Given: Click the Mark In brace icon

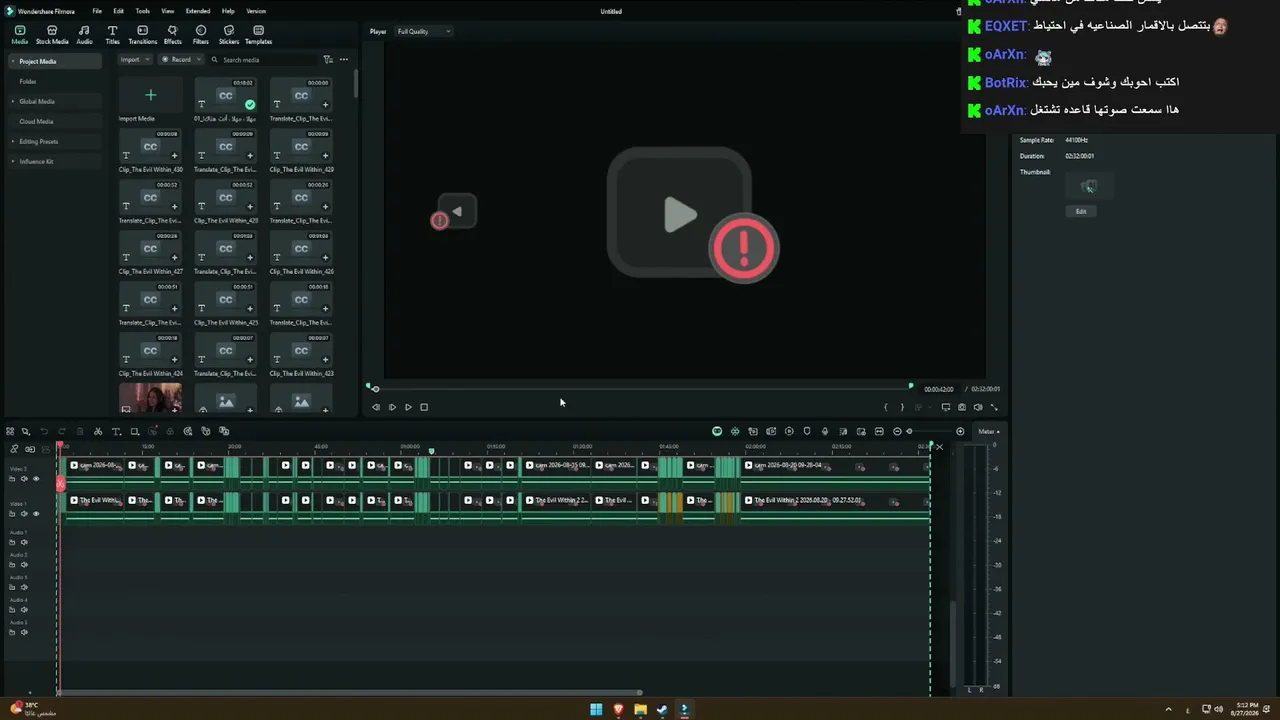Looking at the screenshot, I should click(886, 407).
